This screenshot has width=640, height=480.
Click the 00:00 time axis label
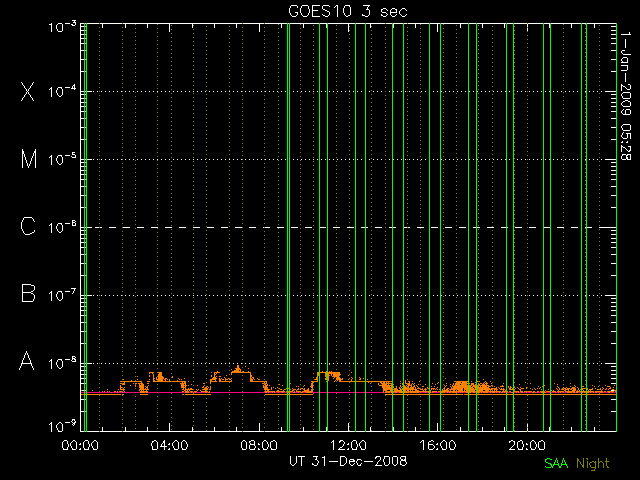click(x=80, y=444)
